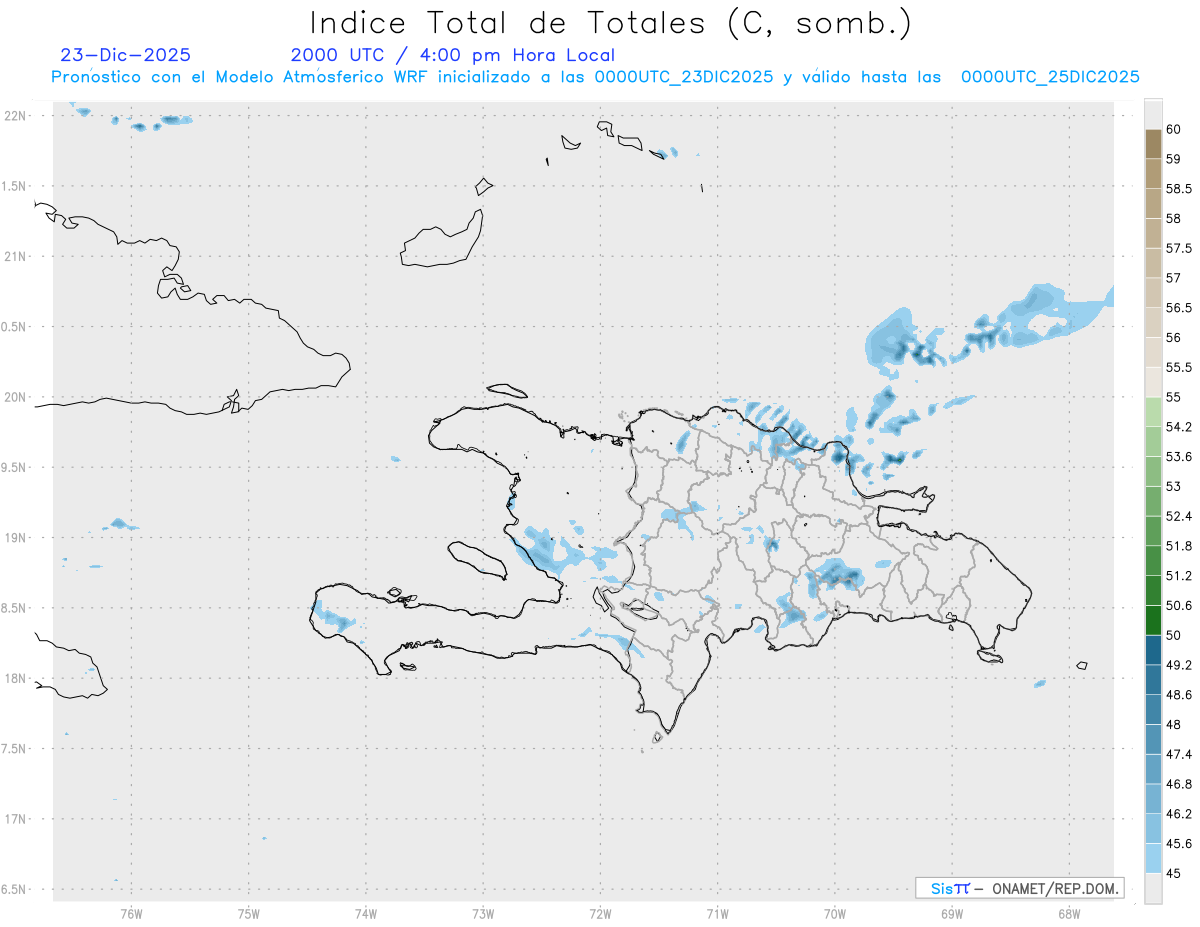This screenshot has height=927, width=1200.
Task: Pick the pale green swatch between 54.2 and 55
Action: (x=1153, y=412)
